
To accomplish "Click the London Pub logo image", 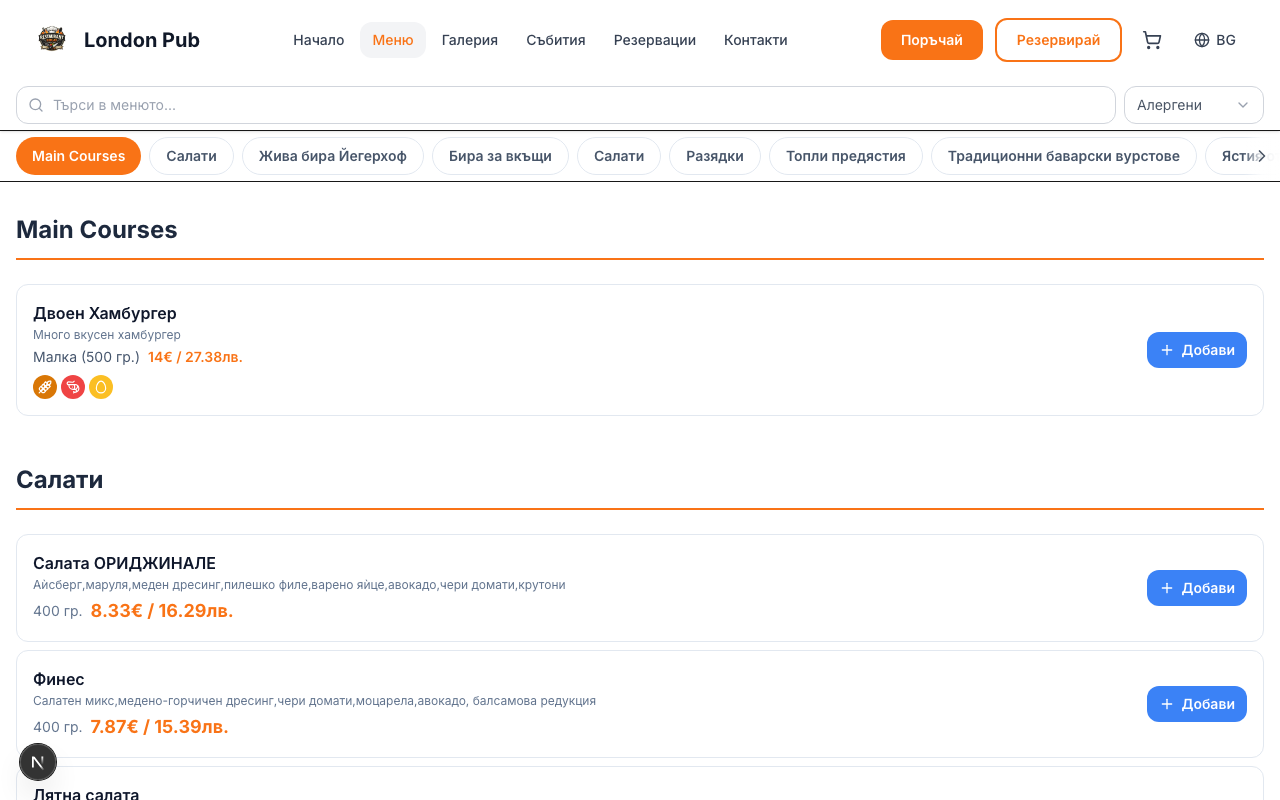I will [x=52, y=40].
